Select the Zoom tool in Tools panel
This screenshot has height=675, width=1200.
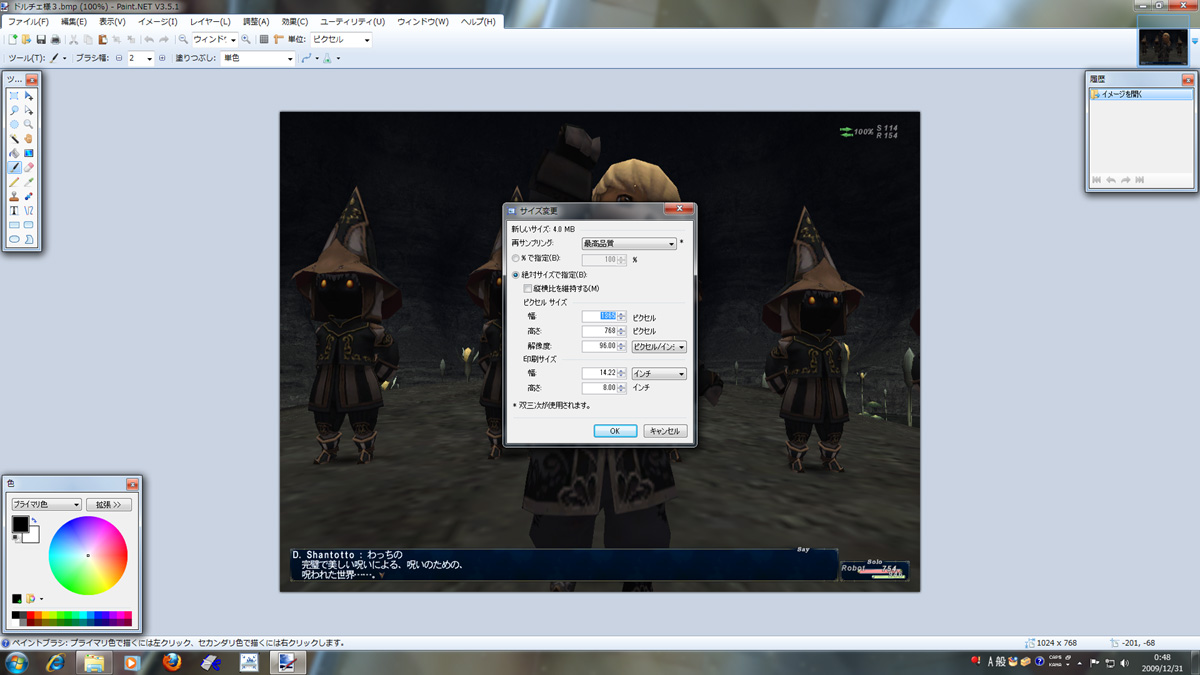29,125
